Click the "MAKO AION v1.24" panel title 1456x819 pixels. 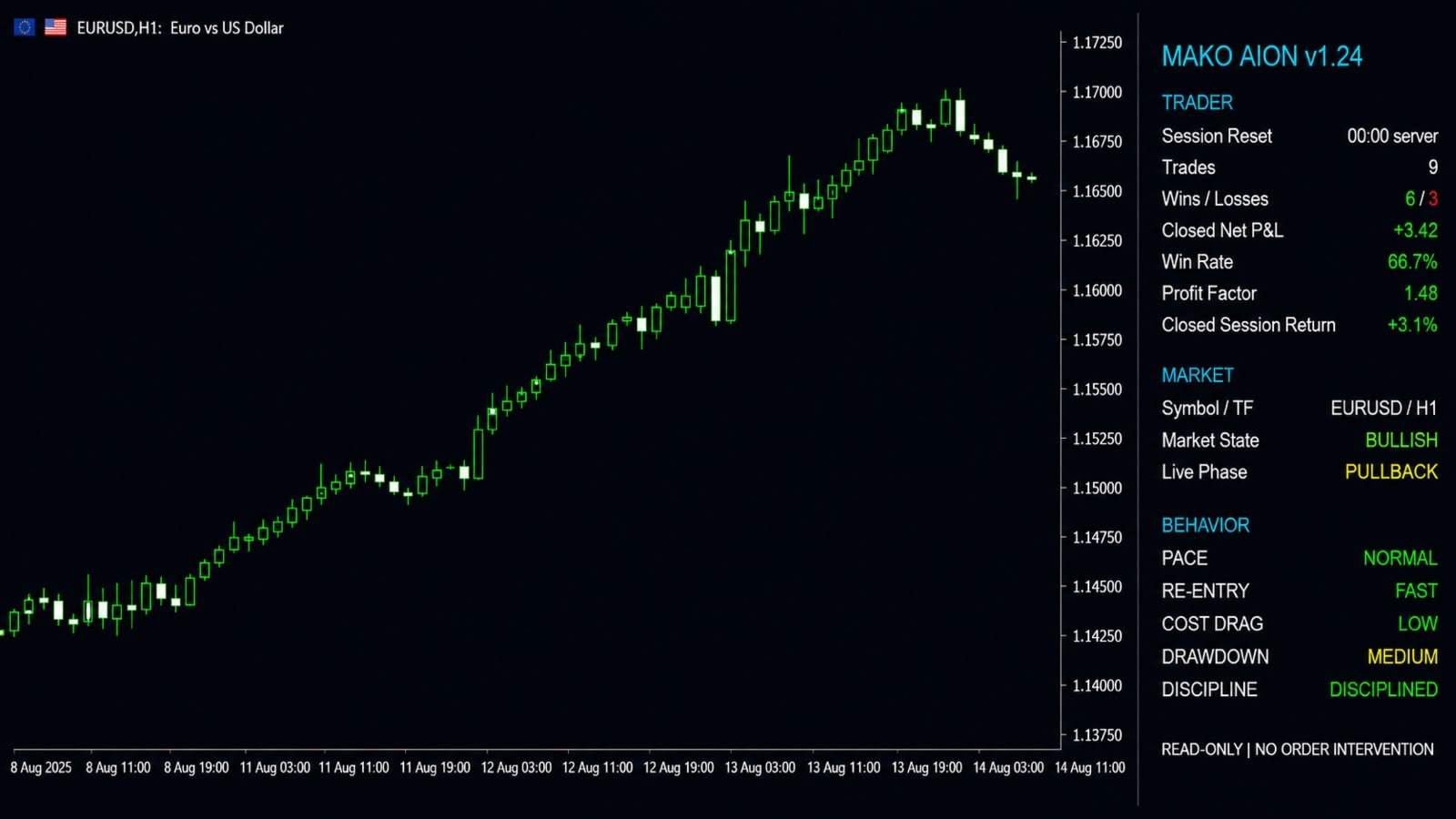coord(1261,56)
